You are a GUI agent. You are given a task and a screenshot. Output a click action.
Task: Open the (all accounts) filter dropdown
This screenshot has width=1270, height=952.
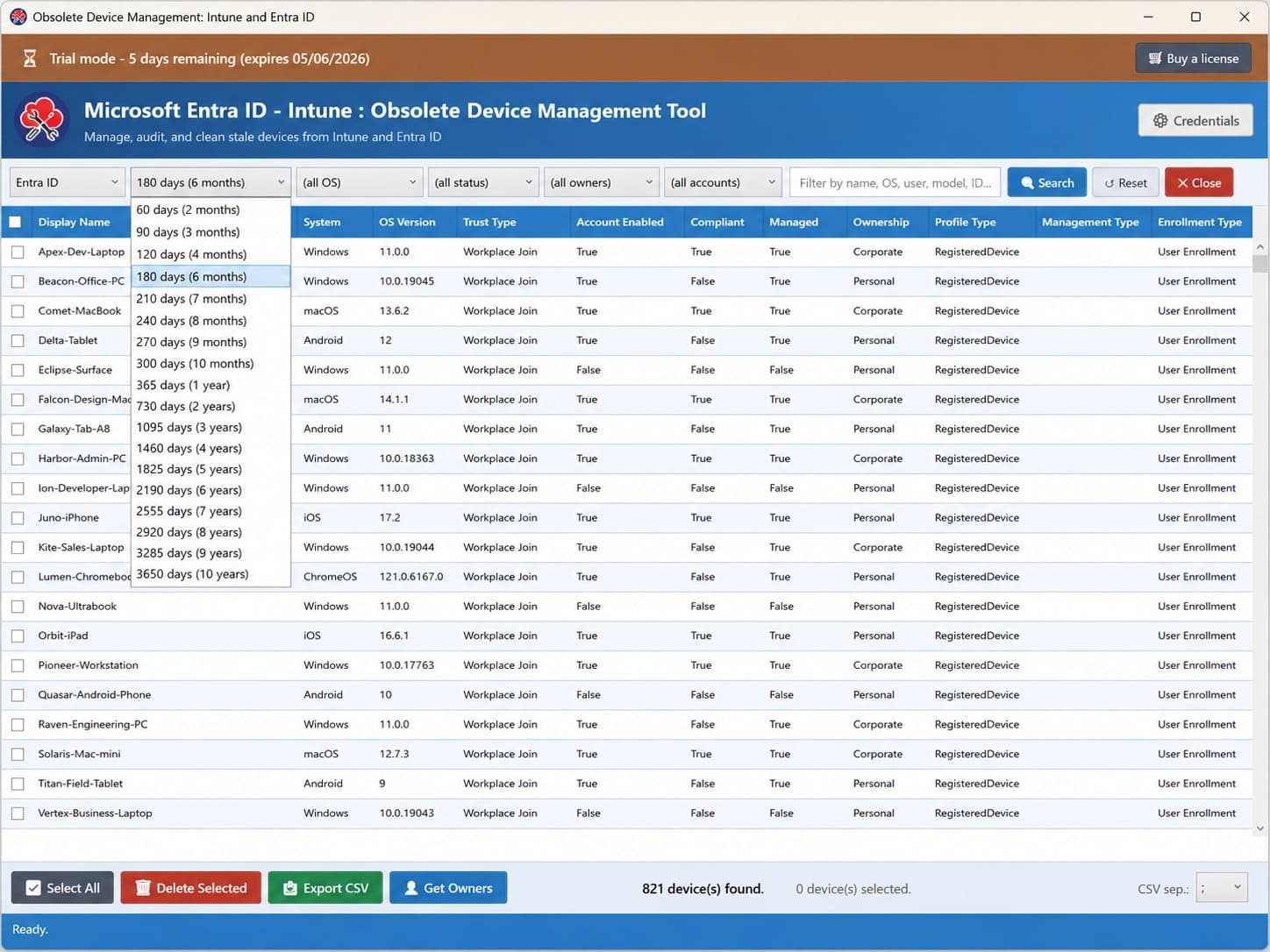pyautogui.click(x=723, y=182)
